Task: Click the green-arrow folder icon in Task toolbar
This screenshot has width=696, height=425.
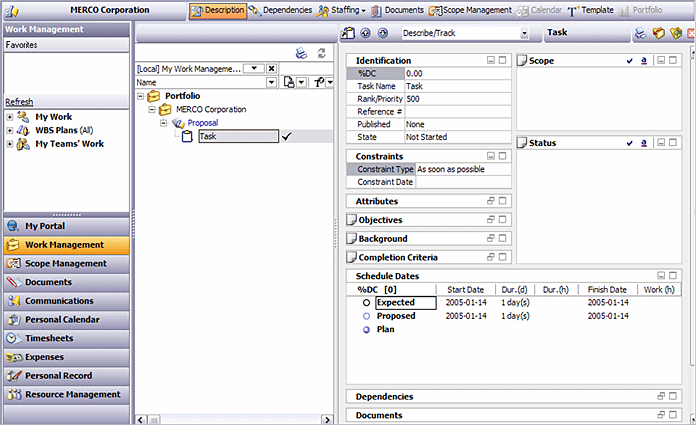Action: click(676, 33)
